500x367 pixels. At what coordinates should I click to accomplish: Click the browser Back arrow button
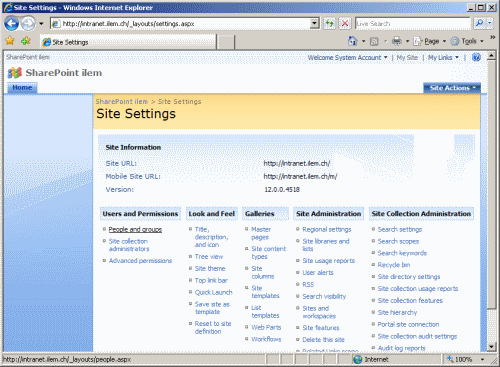coord(11,24)
